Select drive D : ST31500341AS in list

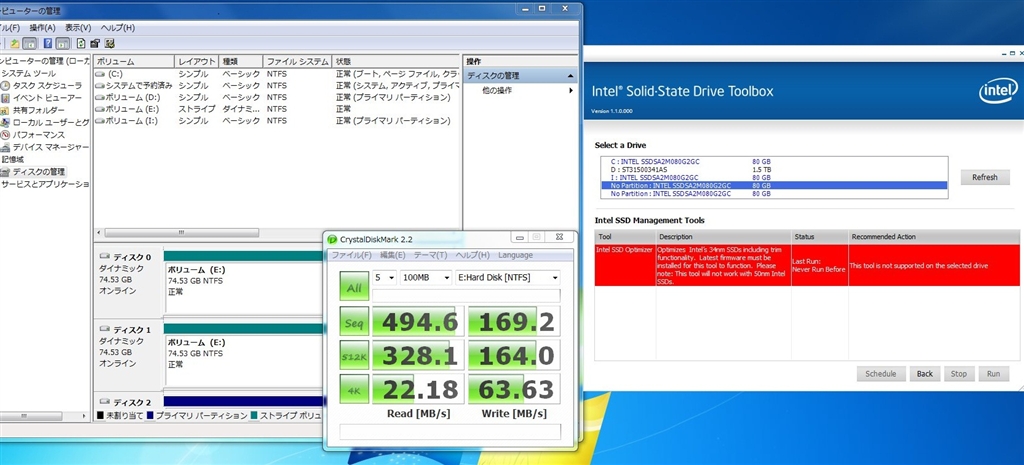774,169
